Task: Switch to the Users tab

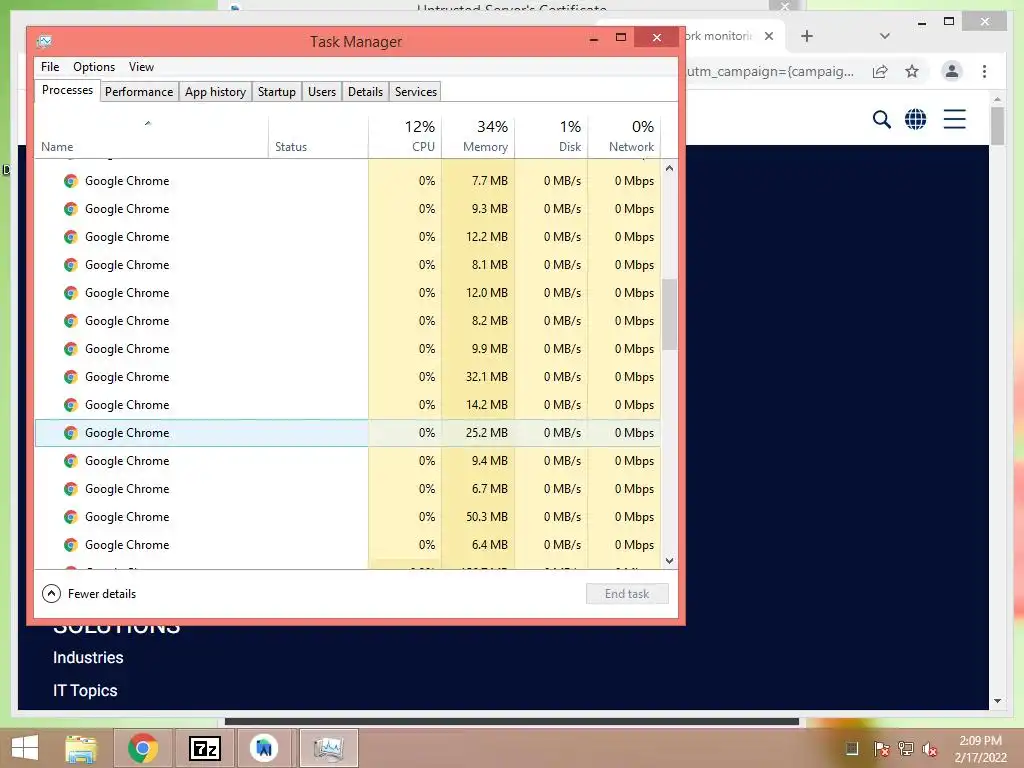Action: (322, 91)
